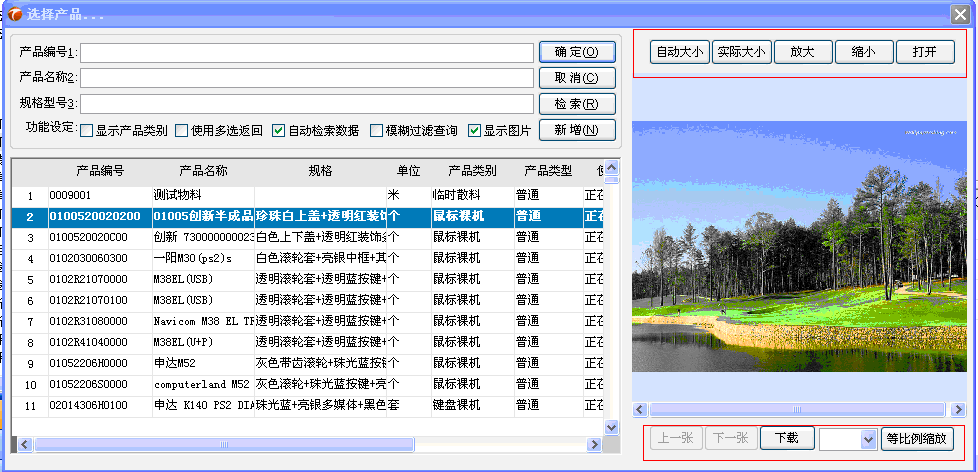Sort by the 产品名称 column header
Screen dimensions: 978x472
point(203,171)
